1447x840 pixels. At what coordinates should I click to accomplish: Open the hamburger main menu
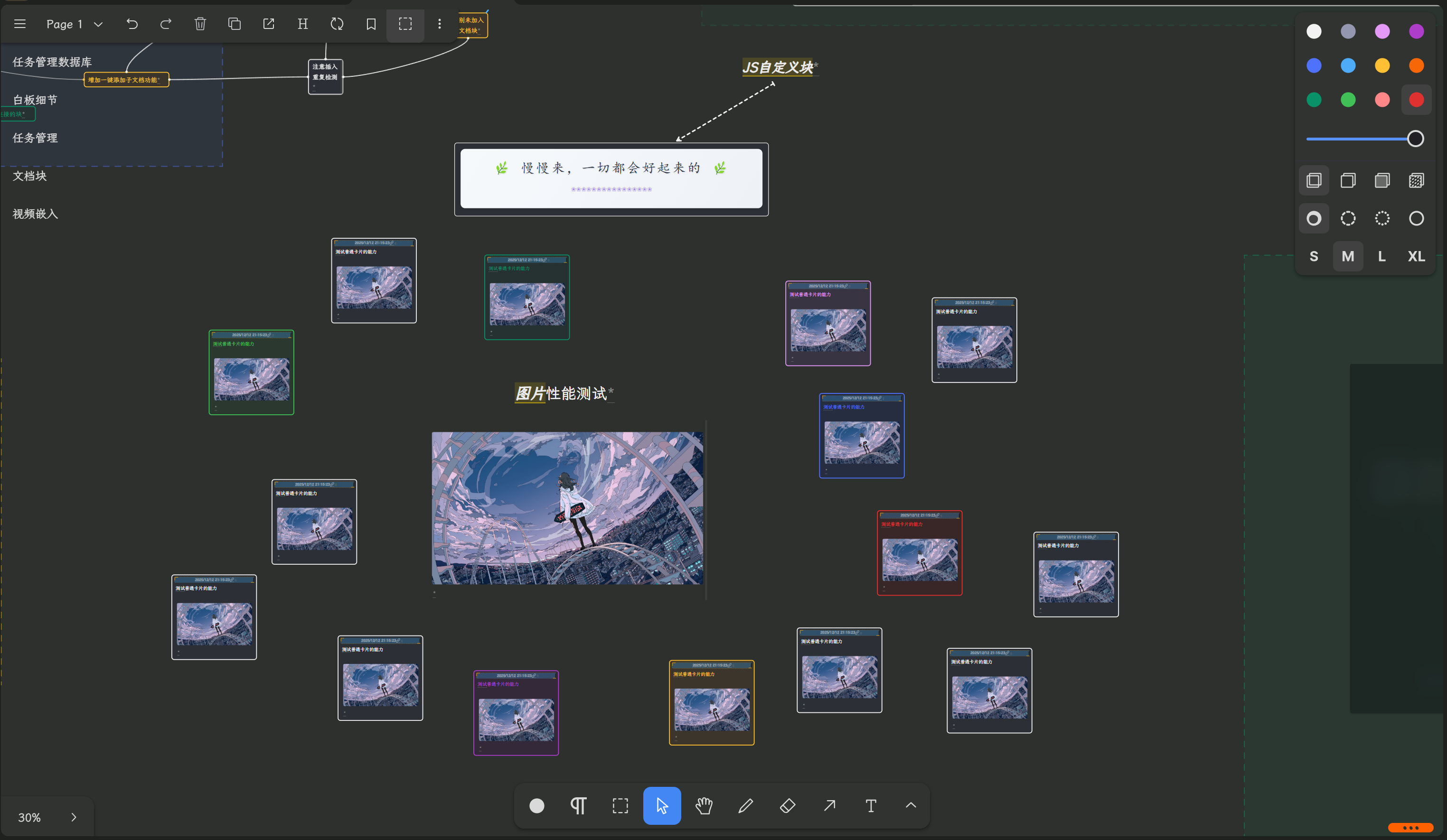pos(20,24)
